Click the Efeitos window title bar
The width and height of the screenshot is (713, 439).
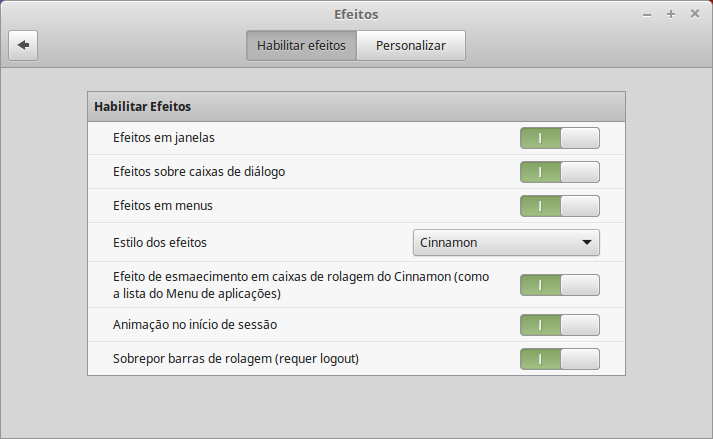(x=356, y=14)
